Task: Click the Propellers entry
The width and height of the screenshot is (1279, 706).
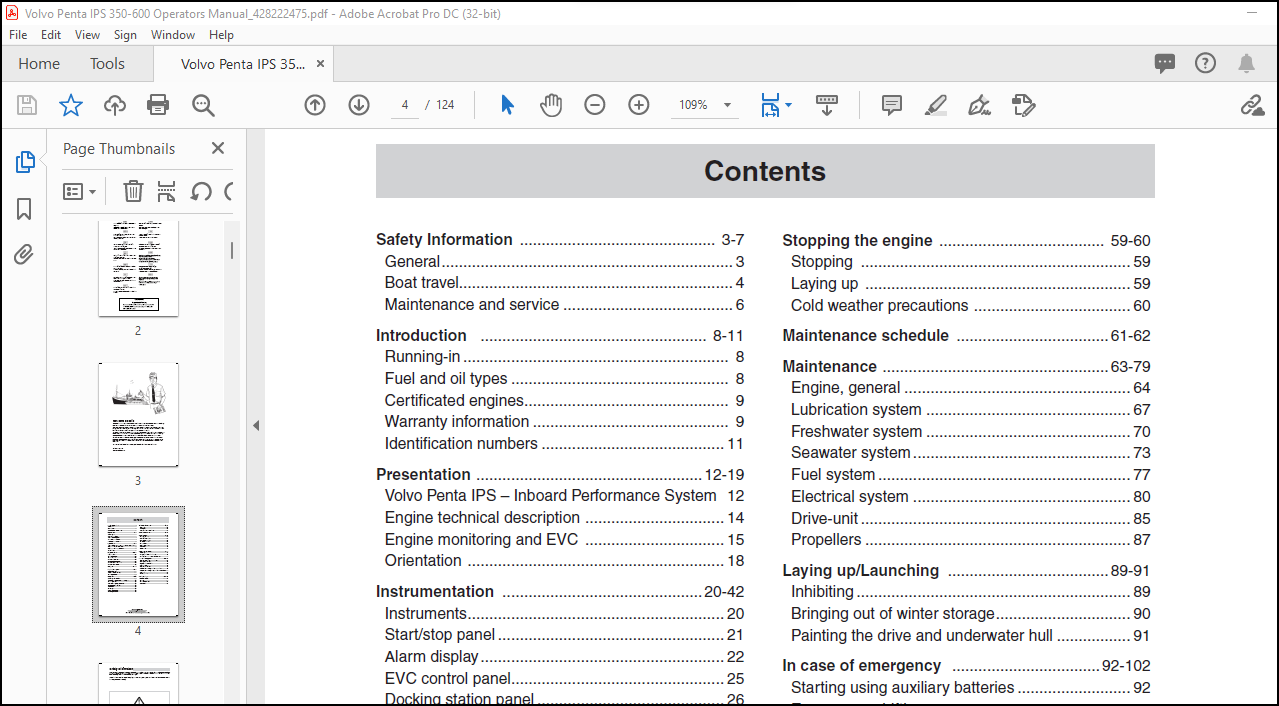Action: coord(970,539)
